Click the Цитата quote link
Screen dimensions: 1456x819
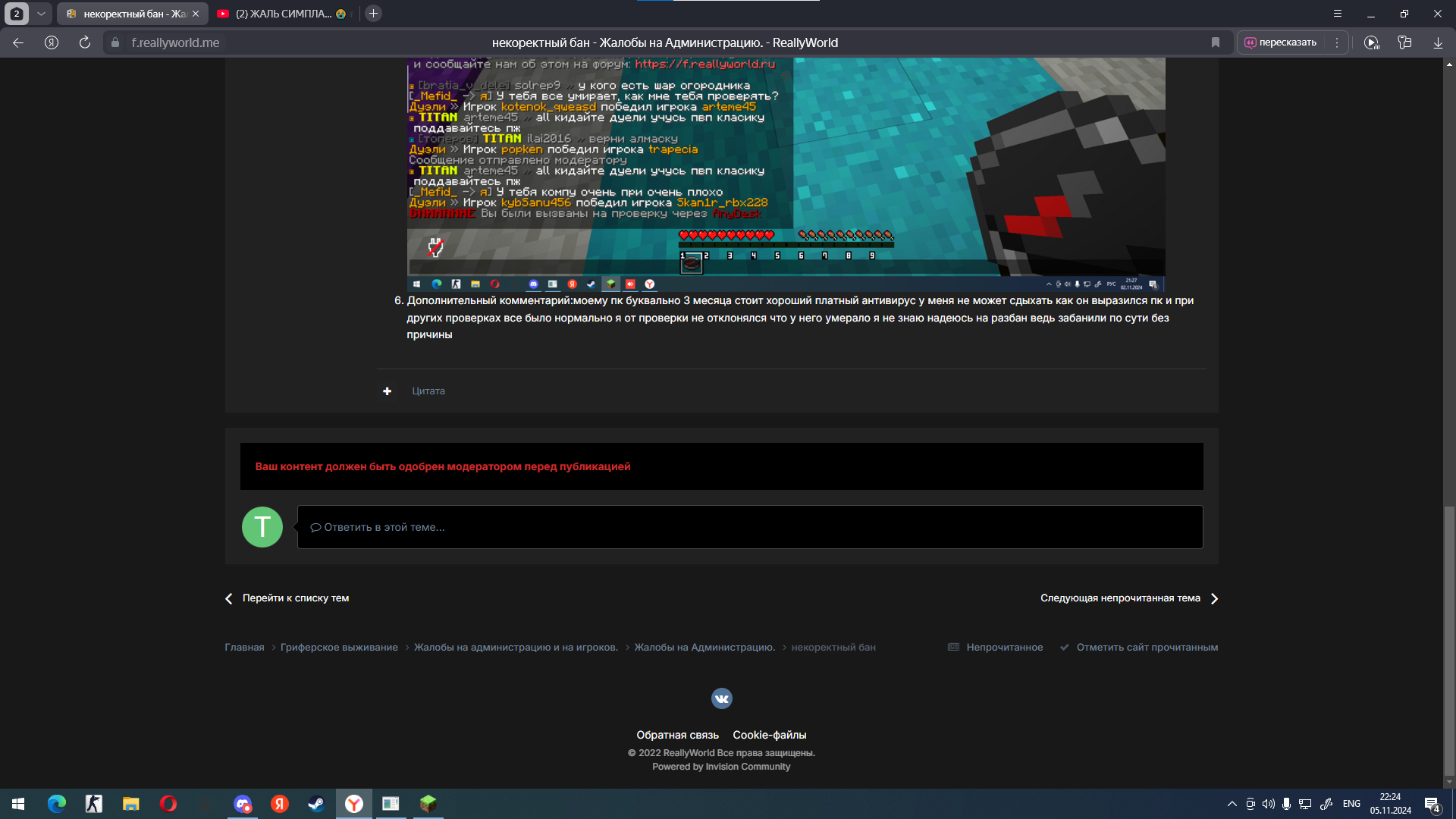pos(428,391)
